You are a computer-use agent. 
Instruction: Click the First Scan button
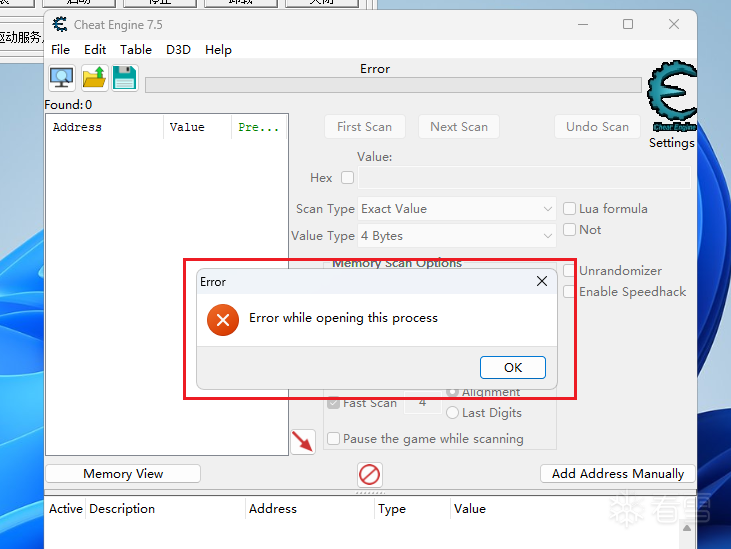pos(365,127)
